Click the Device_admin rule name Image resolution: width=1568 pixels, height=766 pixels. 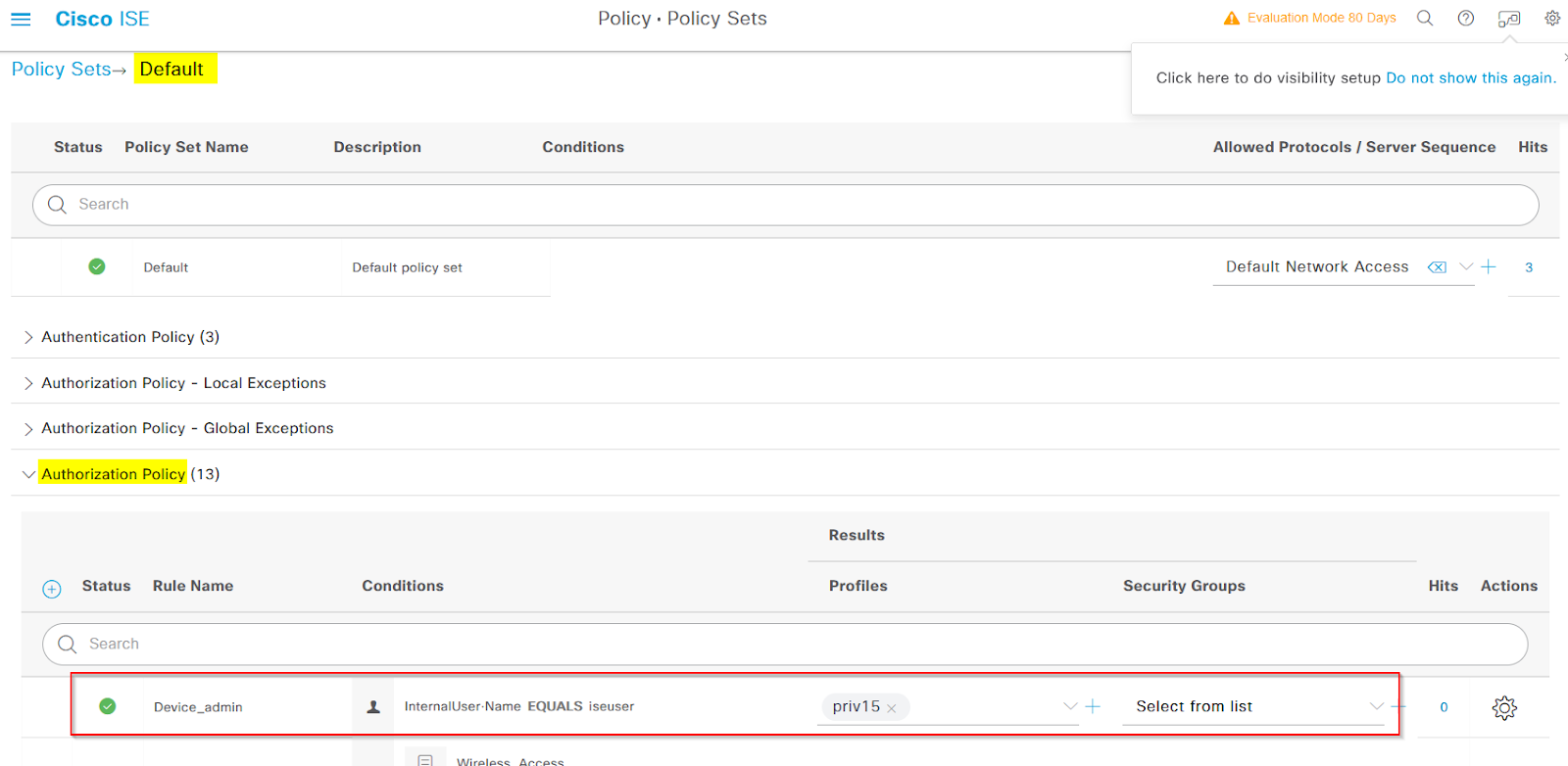198,707
